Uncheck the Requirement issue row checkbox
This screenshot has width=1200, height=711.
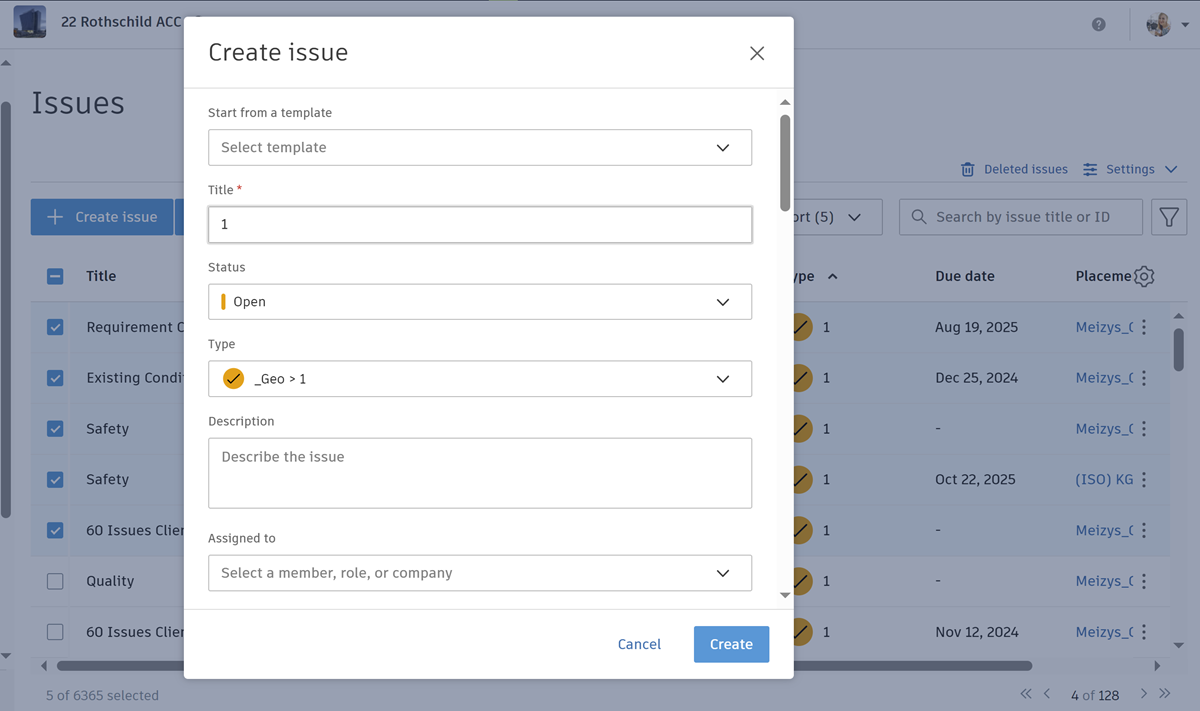55,327
